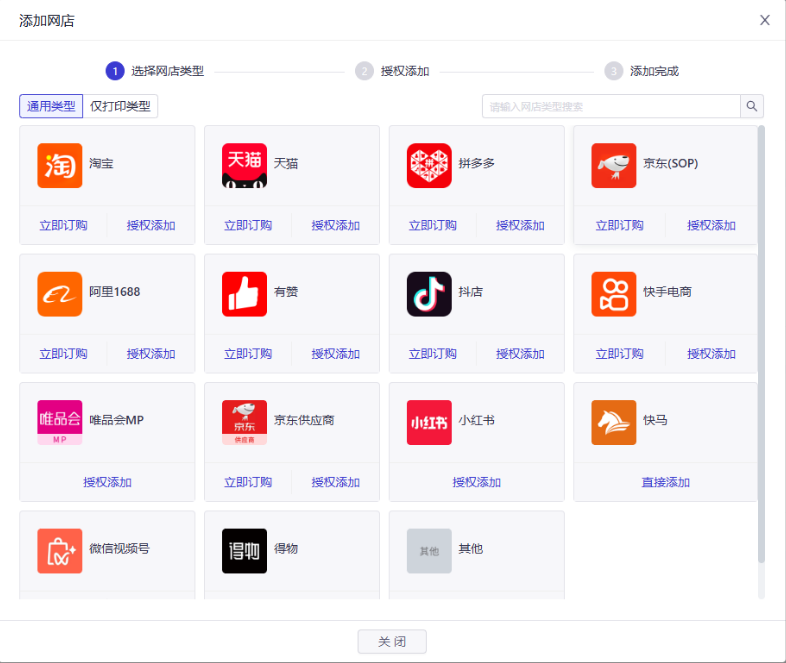Select the 阿里1688 orange logo icon
The image size is (786, 663).
tap(60, 294)
